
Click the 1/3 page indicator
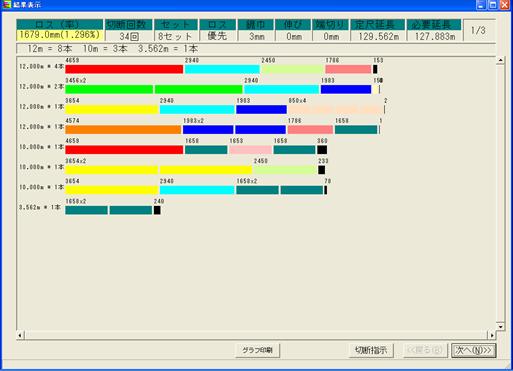coord(478,30)
